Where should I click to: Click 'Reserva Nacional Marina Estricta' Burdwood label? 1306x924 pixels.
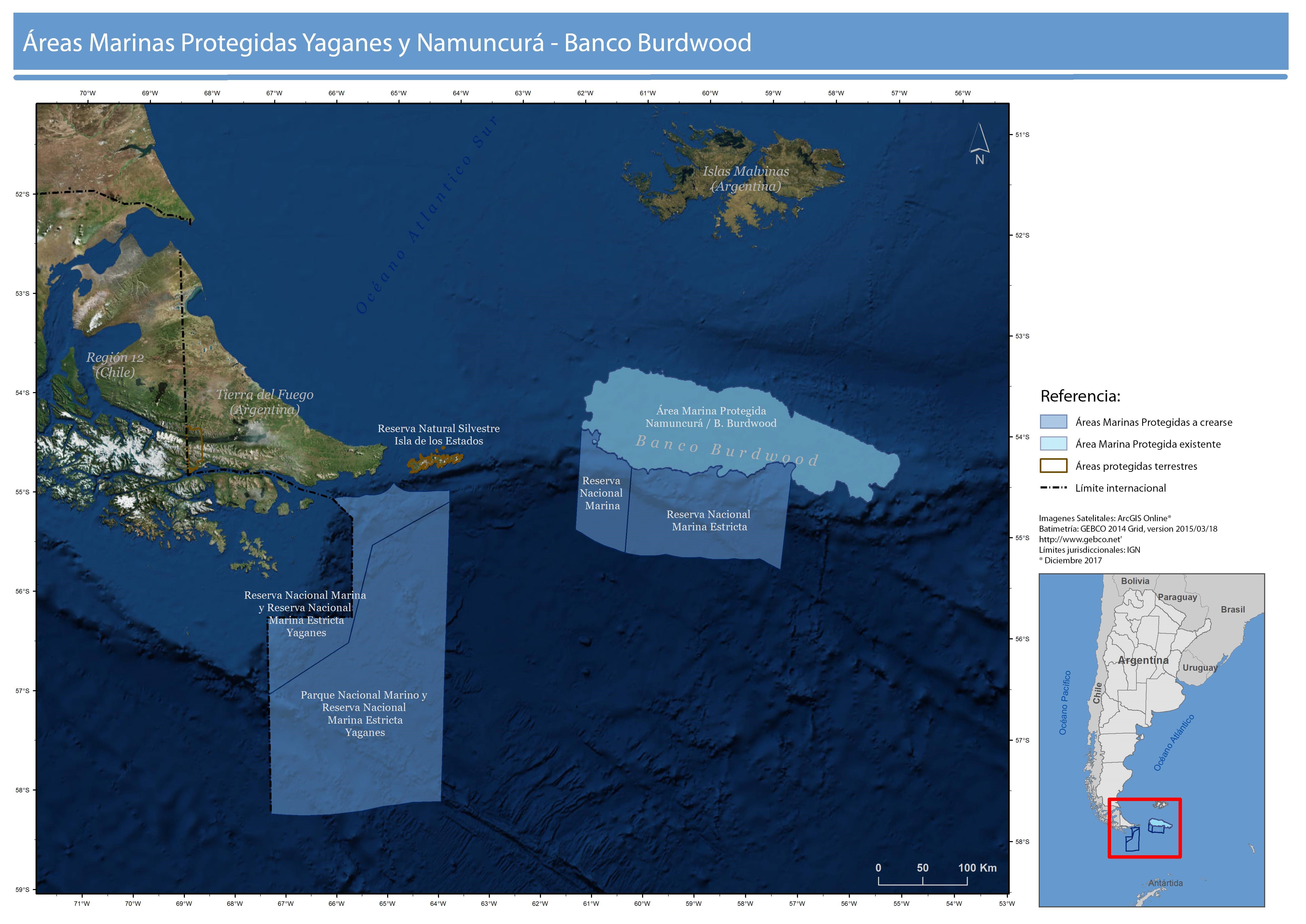pos(708,521)
